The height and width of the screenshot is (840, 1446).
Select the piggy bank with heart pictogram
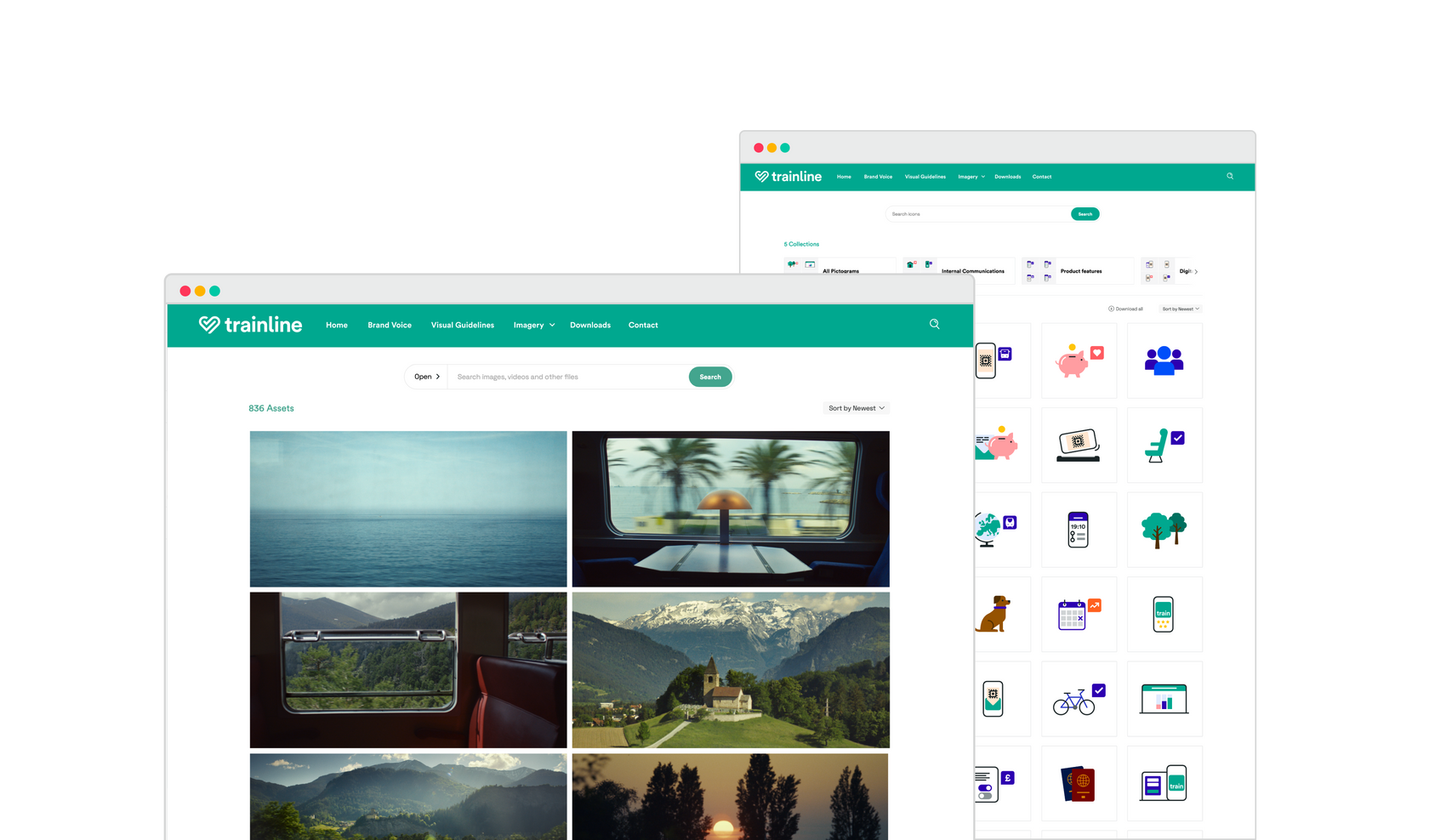[x=1079, y=360]
